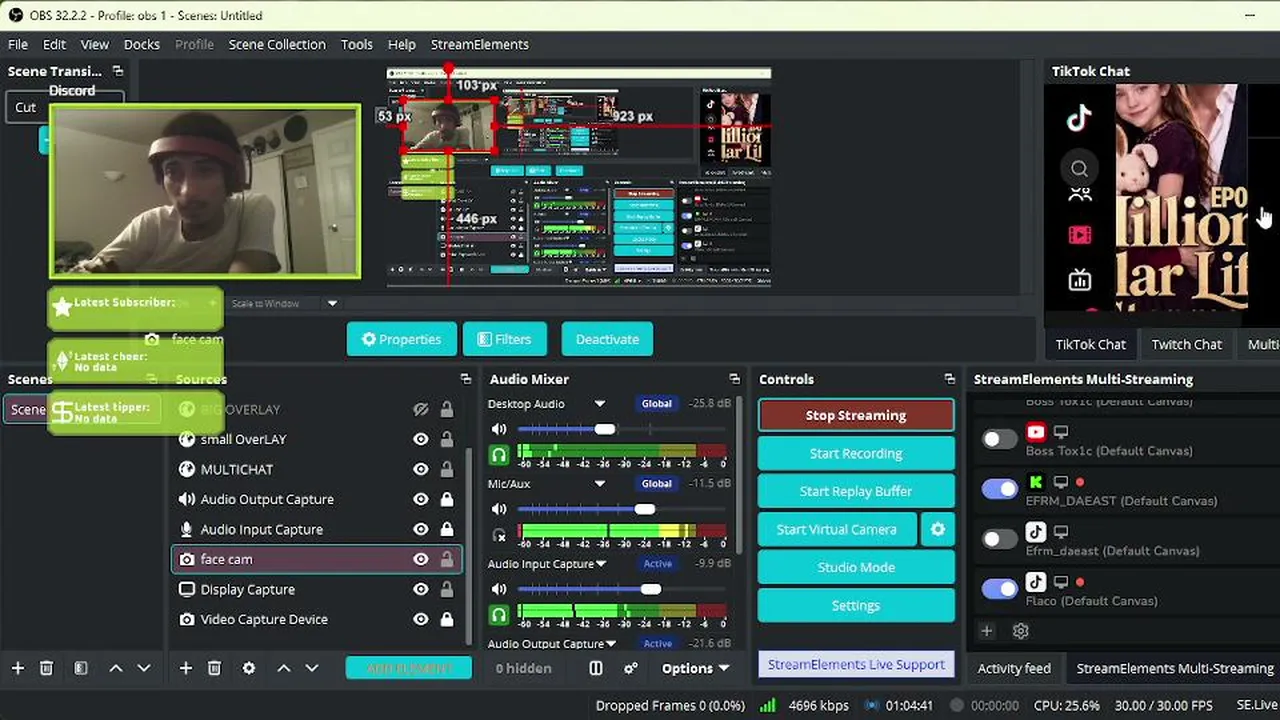Viewport: 1280px width, 720px height.
Task: Open the StreamElements menu
Action: point(480,44)
